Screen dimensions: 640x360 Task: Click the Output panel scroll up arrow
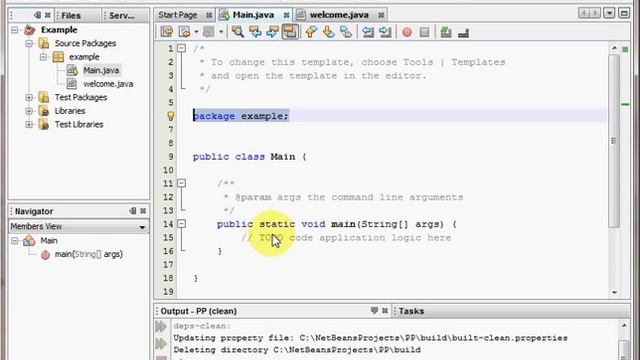(x=624, y=325)
